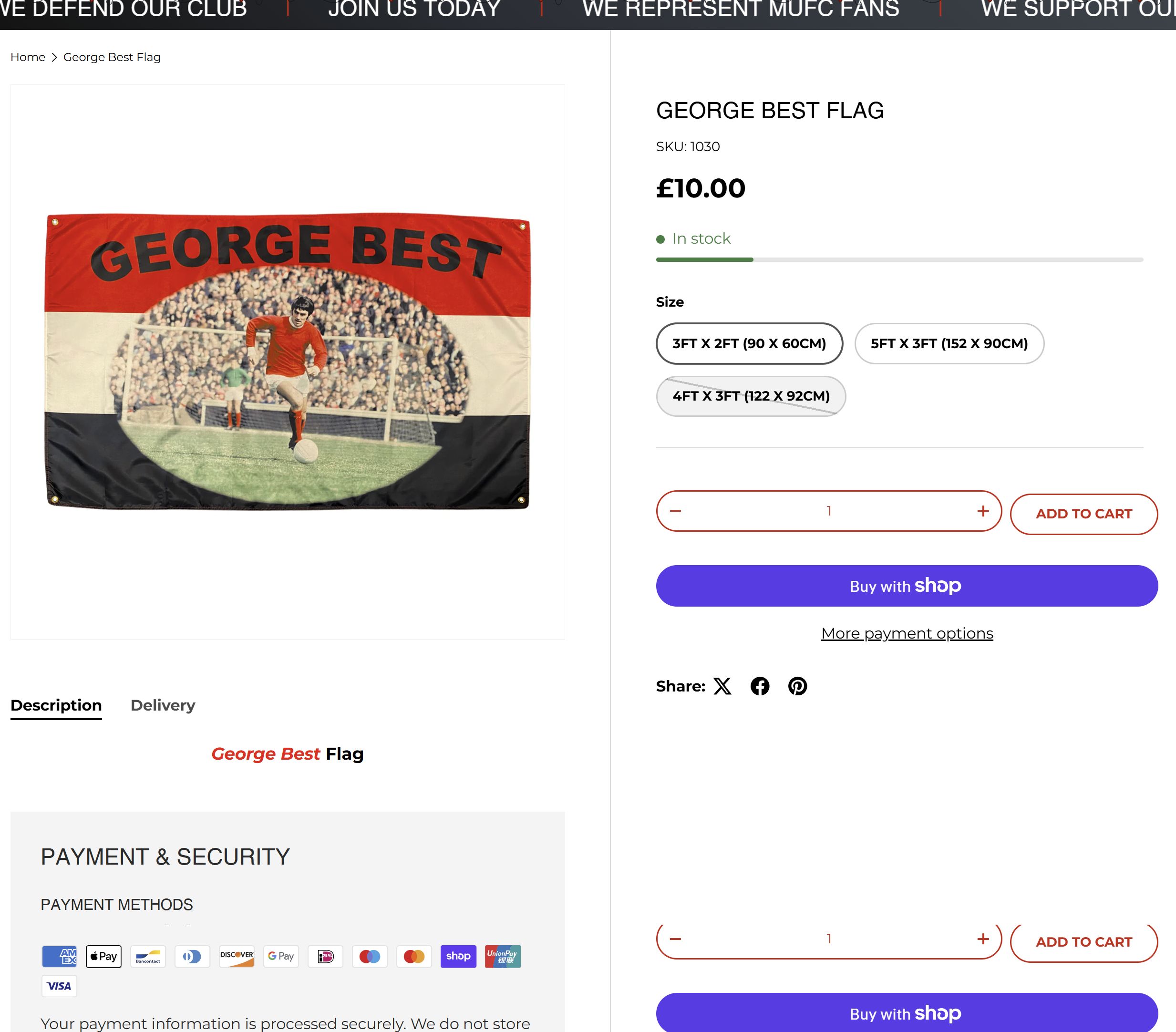Screen dimensions: 1176x1032
Task: Select the 4FT X 3FT size option
Action: (751, 396)
